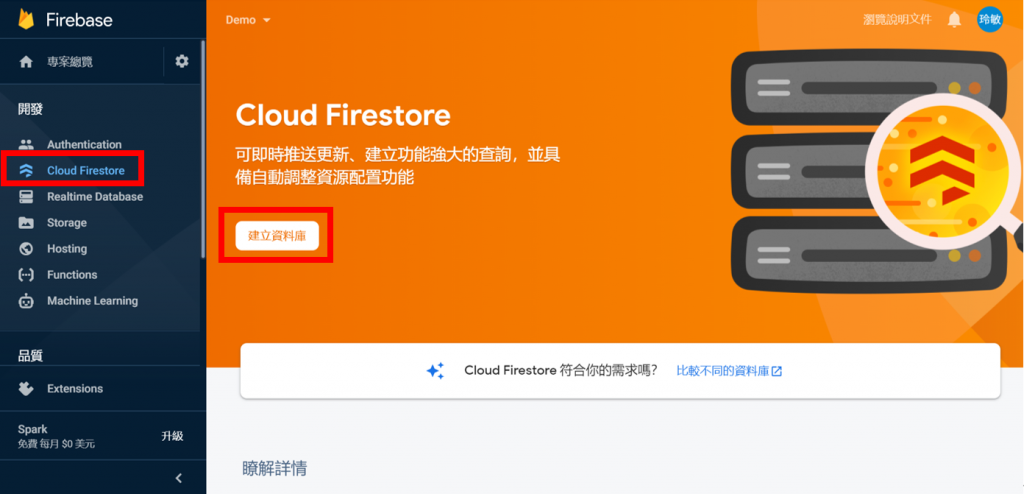Select the Hosting globe icon
This screenshot has width=1024, height=494.
tap(26, 249)
